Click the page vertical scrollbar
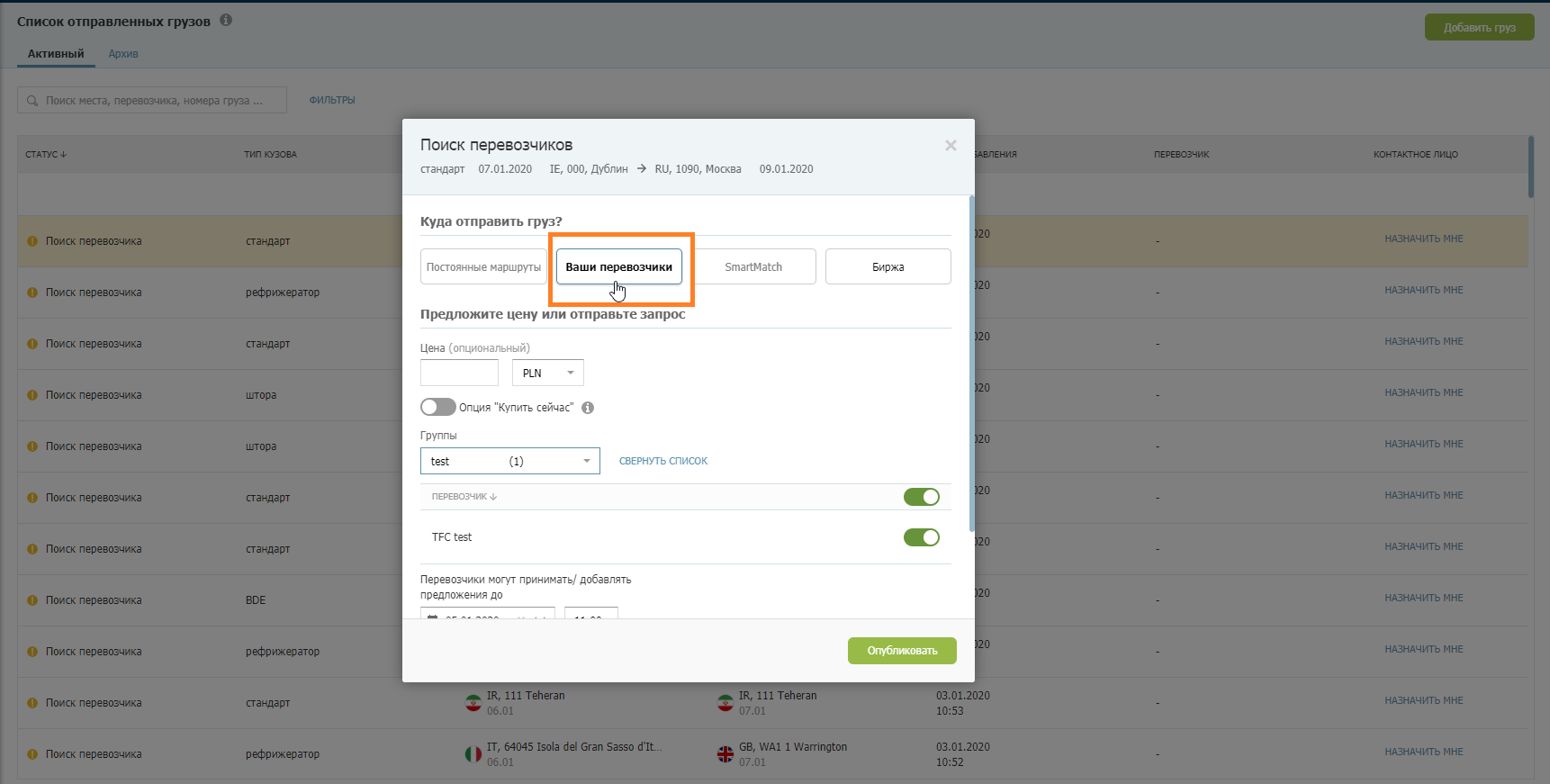This screenshot has width=1550, height=784. coord(1531,167)
